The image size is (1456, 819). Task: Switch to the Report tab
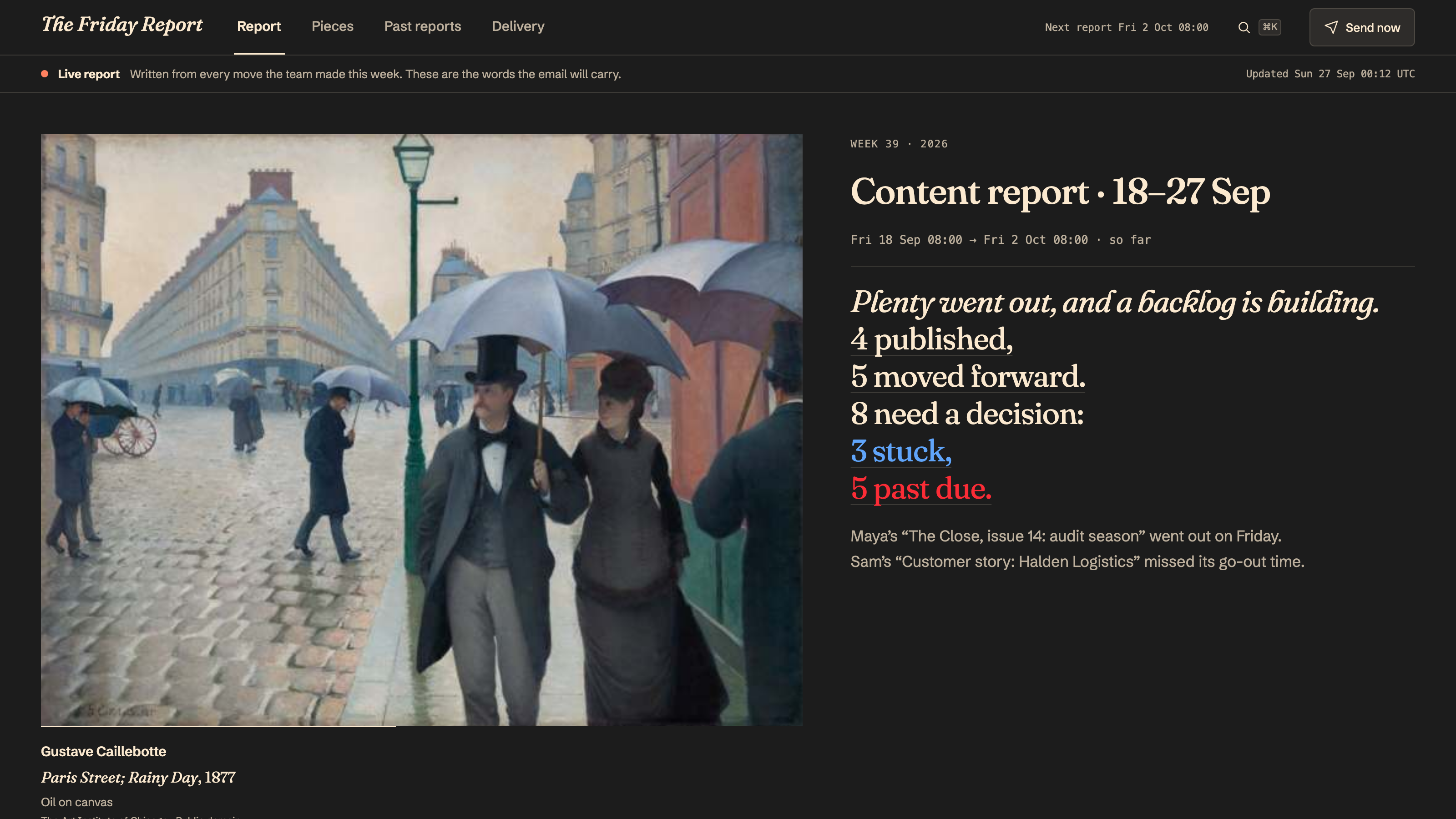click(x=259, y=26)
